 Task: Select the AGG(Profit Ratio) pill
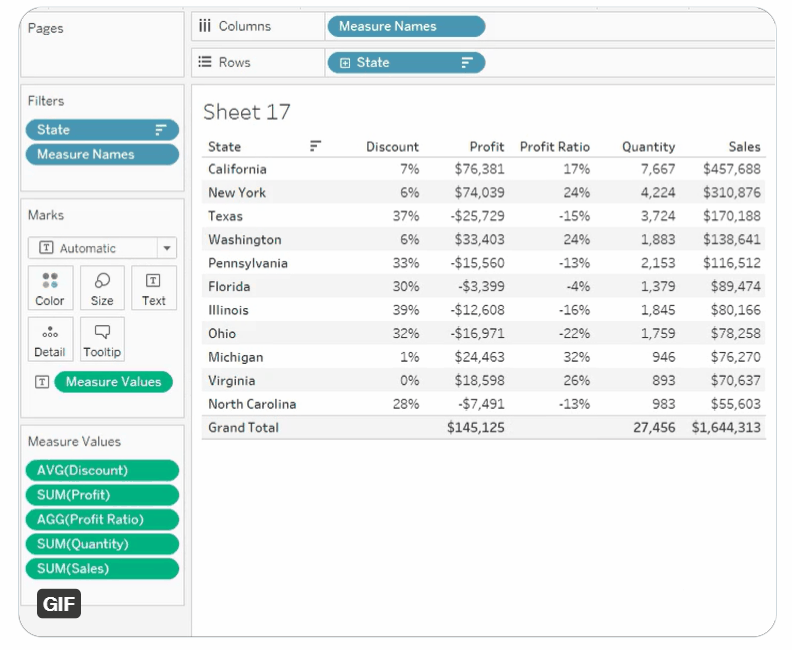[102, 520]
